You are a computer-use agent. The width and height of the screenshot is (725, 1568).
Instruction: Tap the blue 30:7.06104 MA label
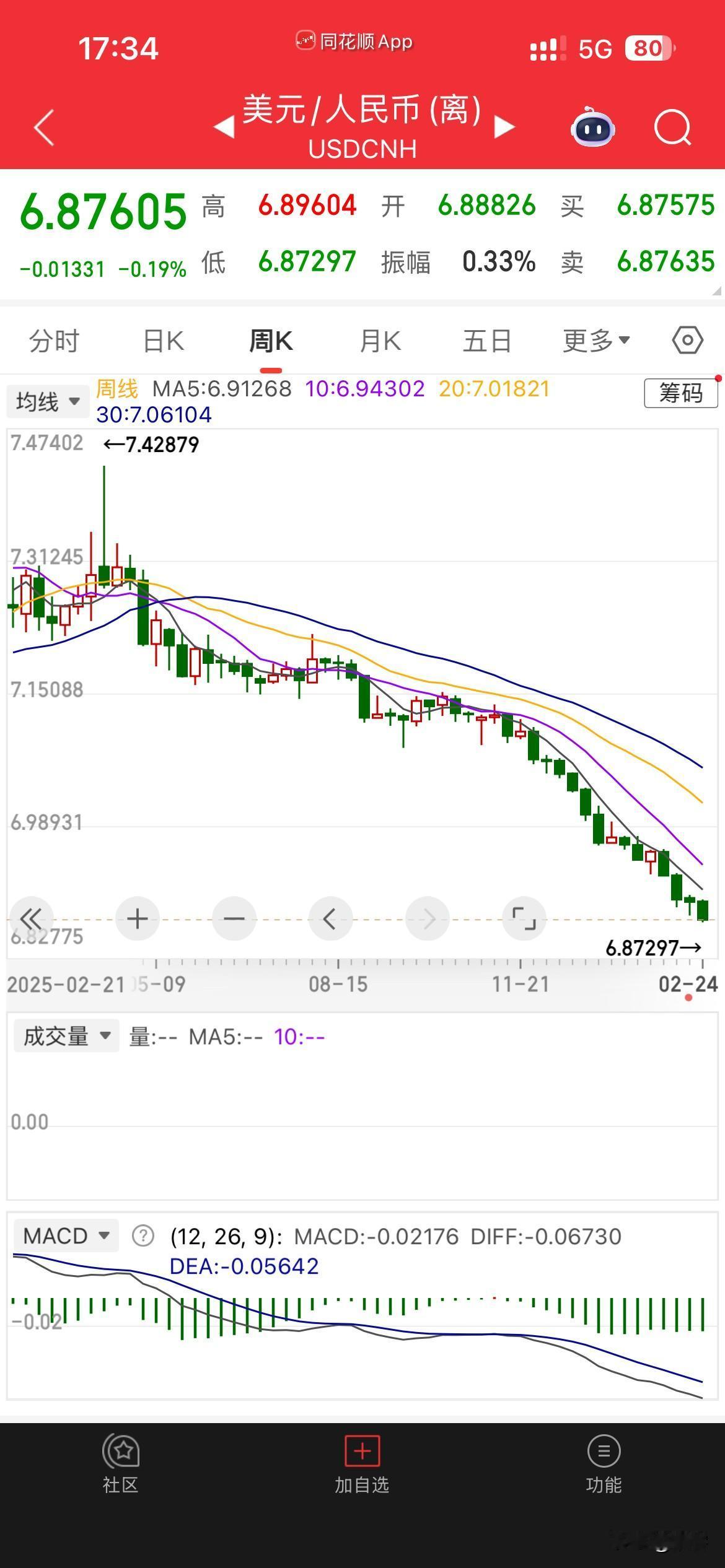[154, 414]
